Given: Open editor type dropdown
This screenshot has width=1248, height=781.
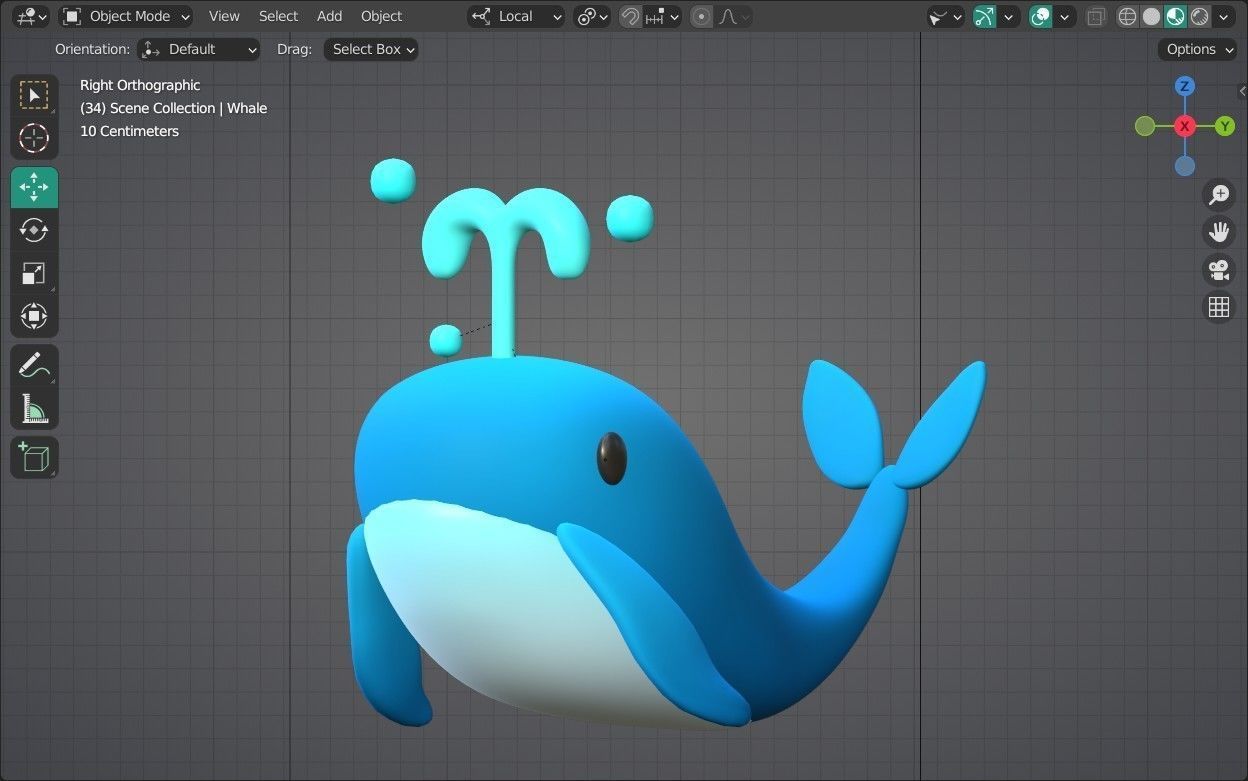Looking at the screenshot, I should [32, 16].
